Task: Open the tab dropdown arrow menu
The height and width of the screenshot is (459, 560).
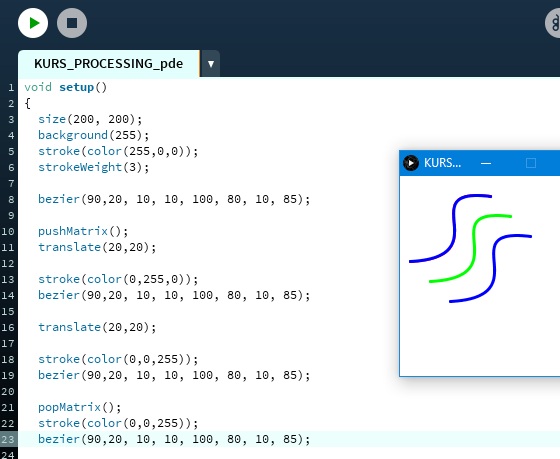Action: coord(211,64)
